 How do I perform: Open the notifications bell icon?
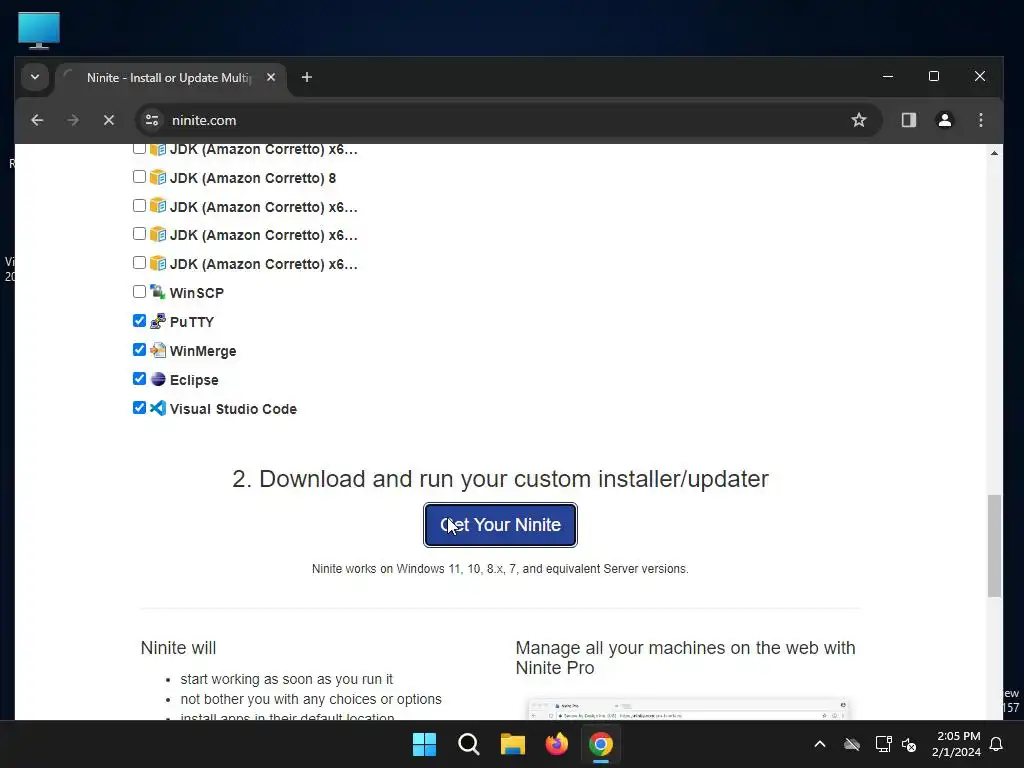(x=996, y=744)
